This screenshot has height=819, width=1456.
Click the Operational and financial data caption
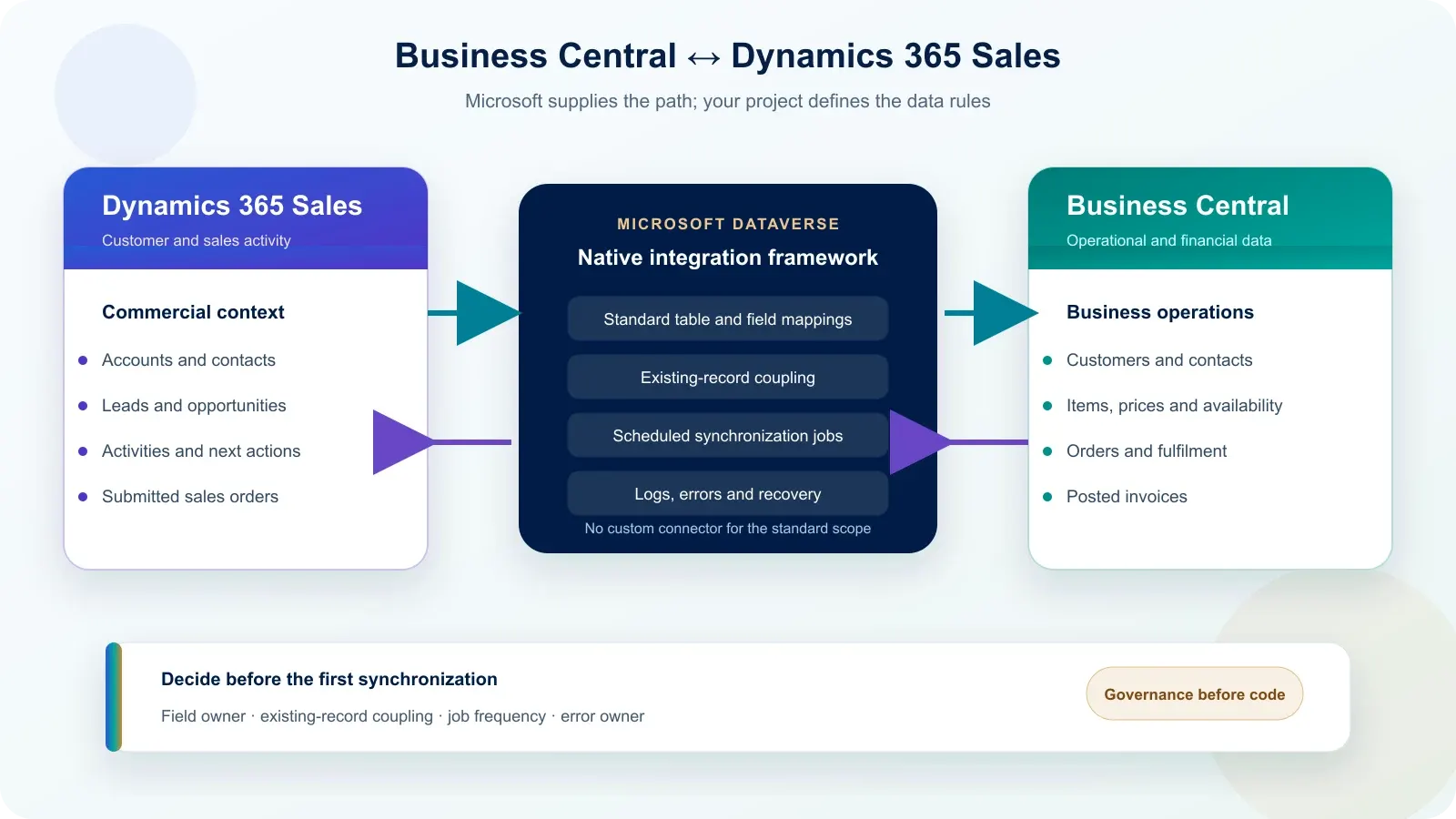point(1169,240)
